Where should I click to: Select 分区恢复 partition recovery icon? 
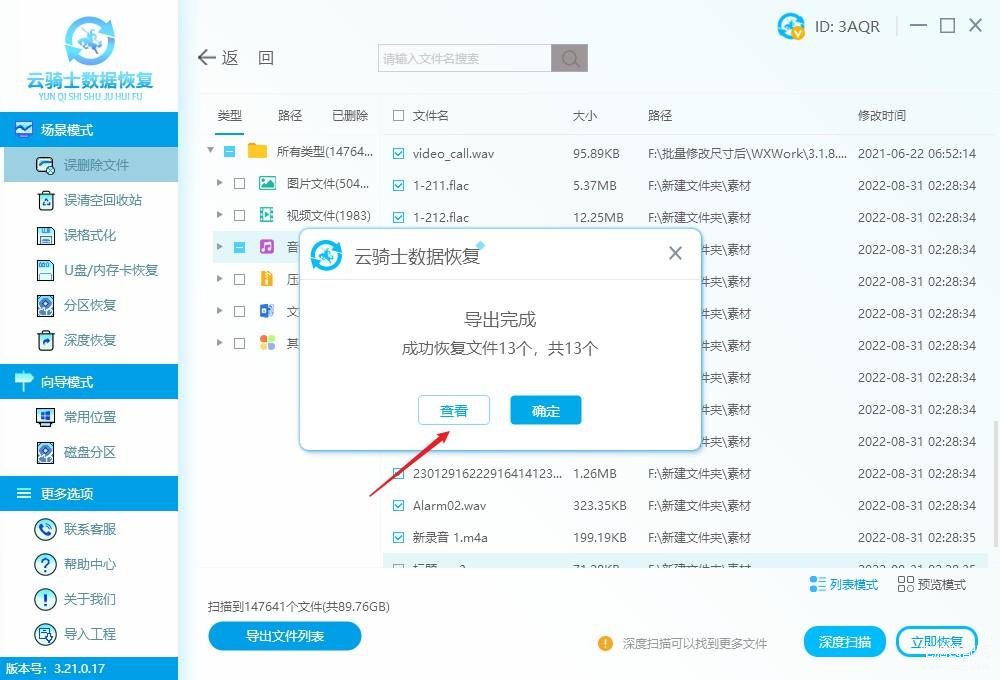46,306
